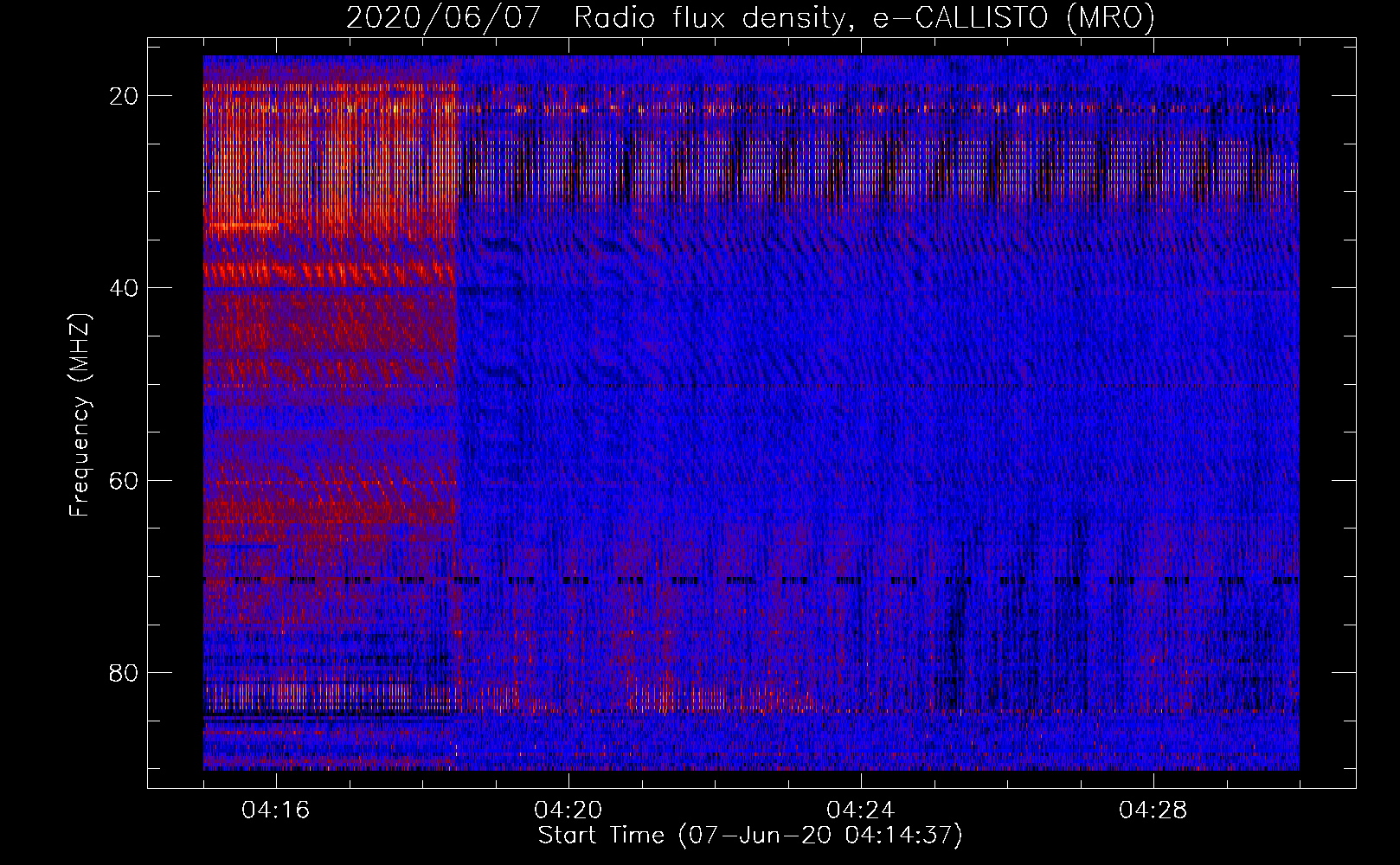This screenshot has height=865, width=1400.
Task: Click the '04:20' time tick label
Action: coord(568,811)
